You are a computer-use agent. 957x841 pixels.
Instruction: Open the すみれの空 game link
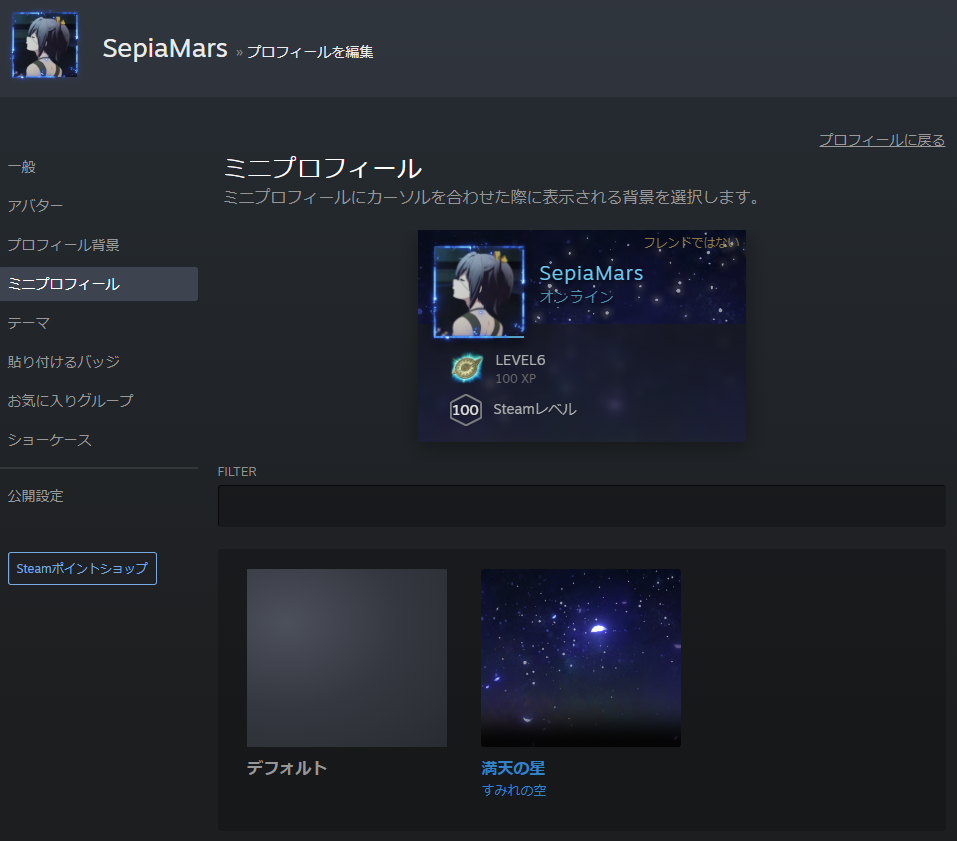point(514,790)
